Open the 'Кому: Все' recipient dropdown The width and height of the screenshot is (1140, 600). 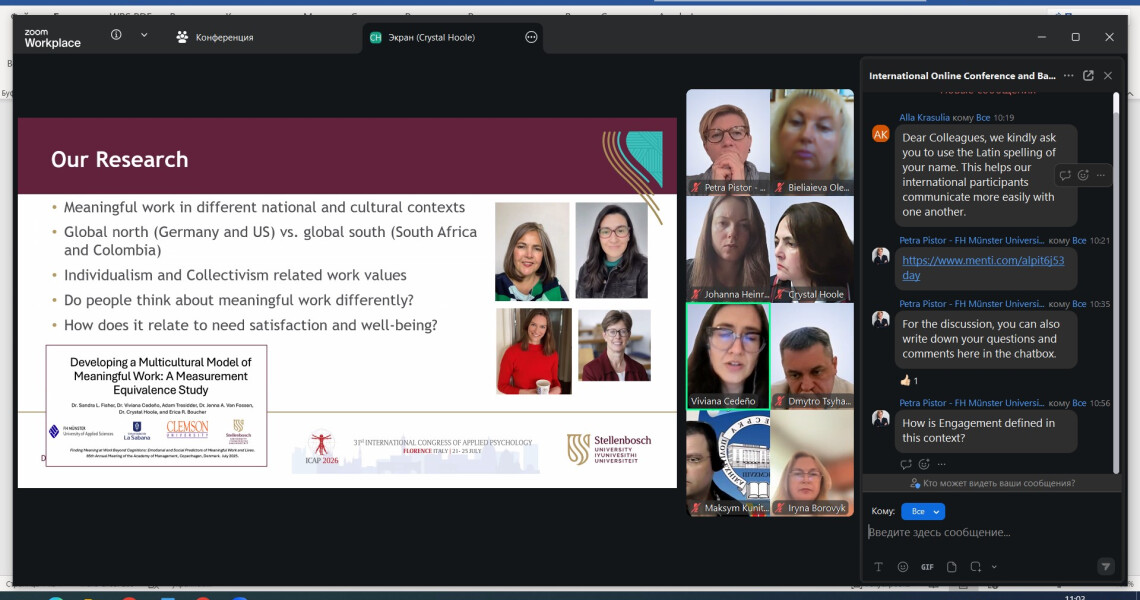(923, 511)
